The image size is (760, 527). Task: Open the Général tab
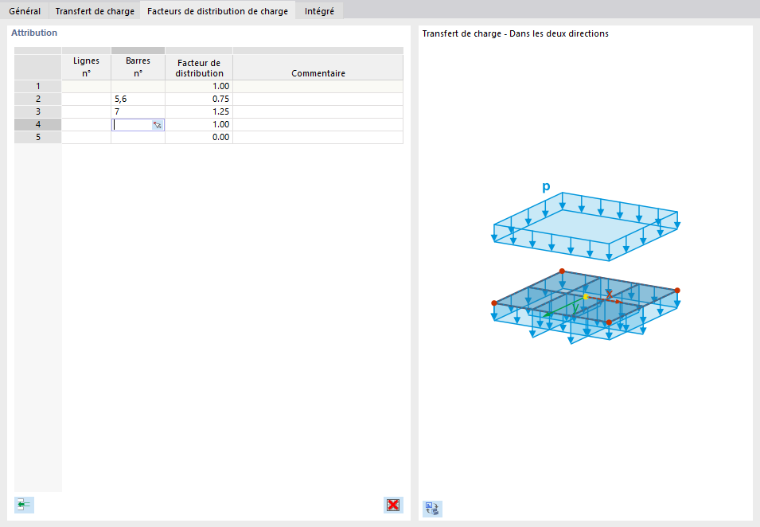click(x=25, y=11)
